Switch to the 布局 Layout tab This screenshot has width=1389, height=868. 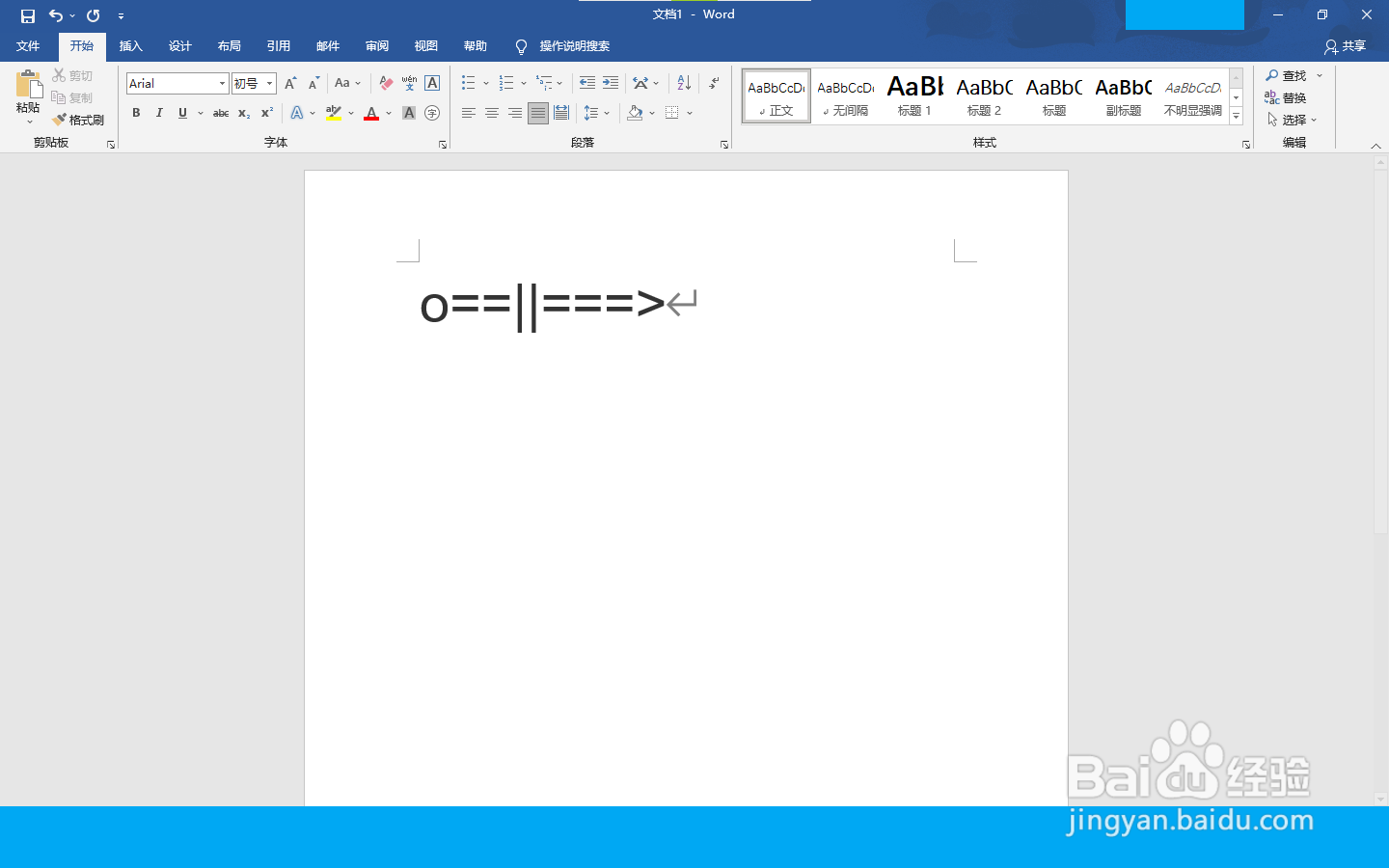229,46
